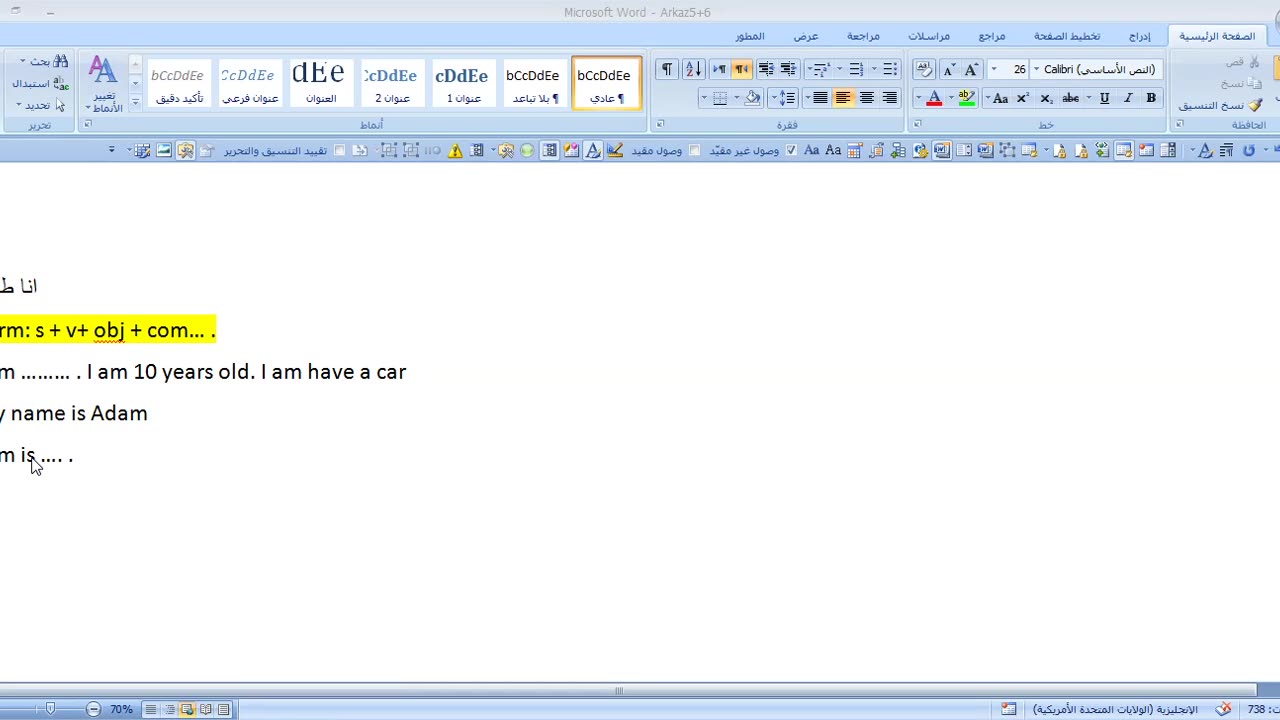Select the عادي (Normal) style

coord(606,83)
